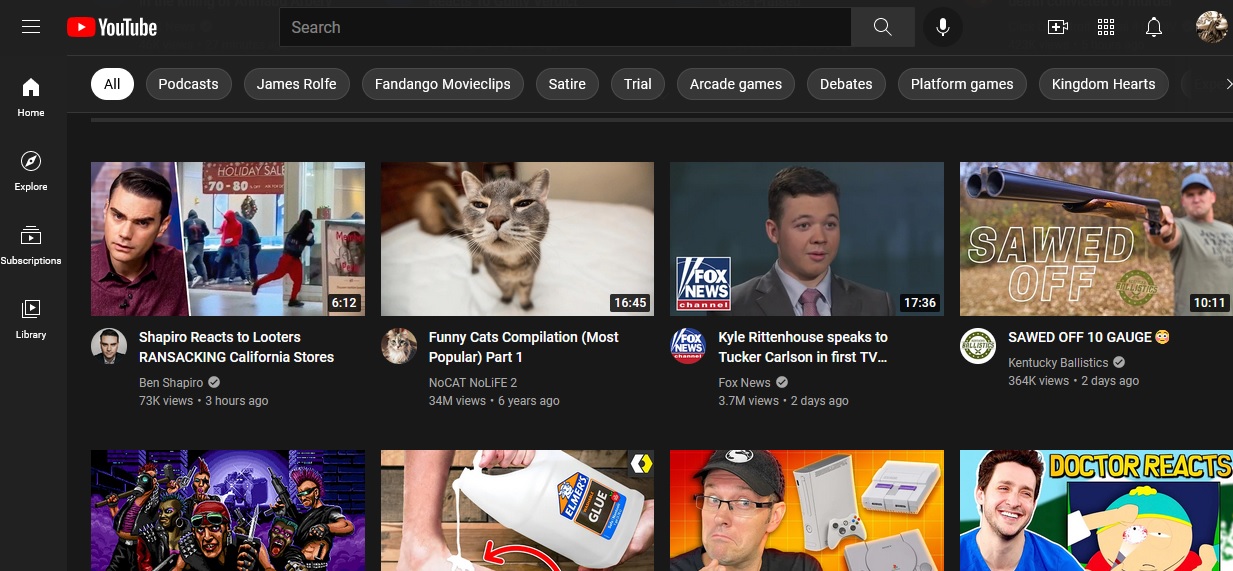Open the notifications bell

pyautogui.click(x=1154, y=27)
